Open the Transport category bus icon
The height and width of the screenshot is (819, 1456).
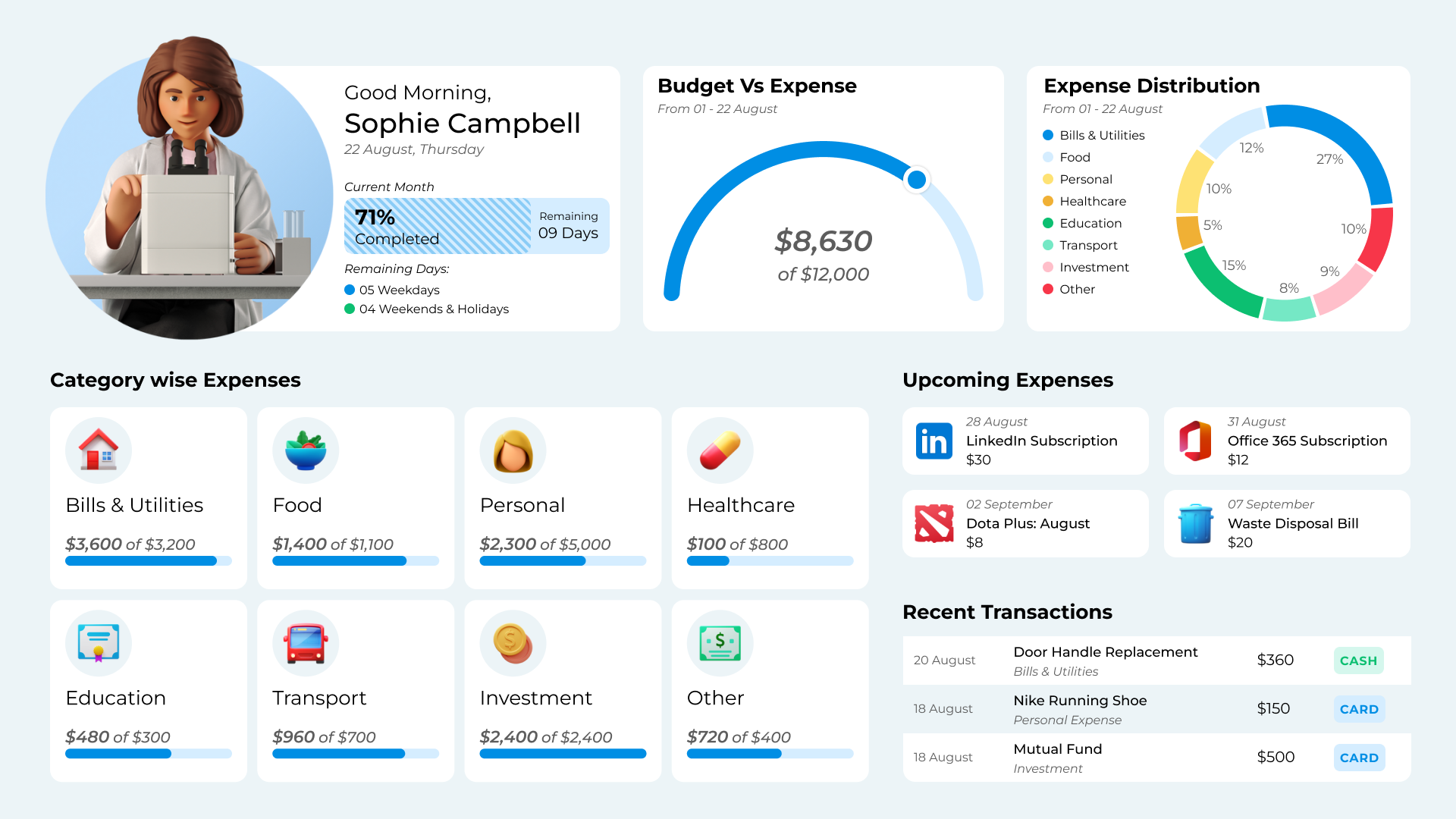[x=306, y=643]
